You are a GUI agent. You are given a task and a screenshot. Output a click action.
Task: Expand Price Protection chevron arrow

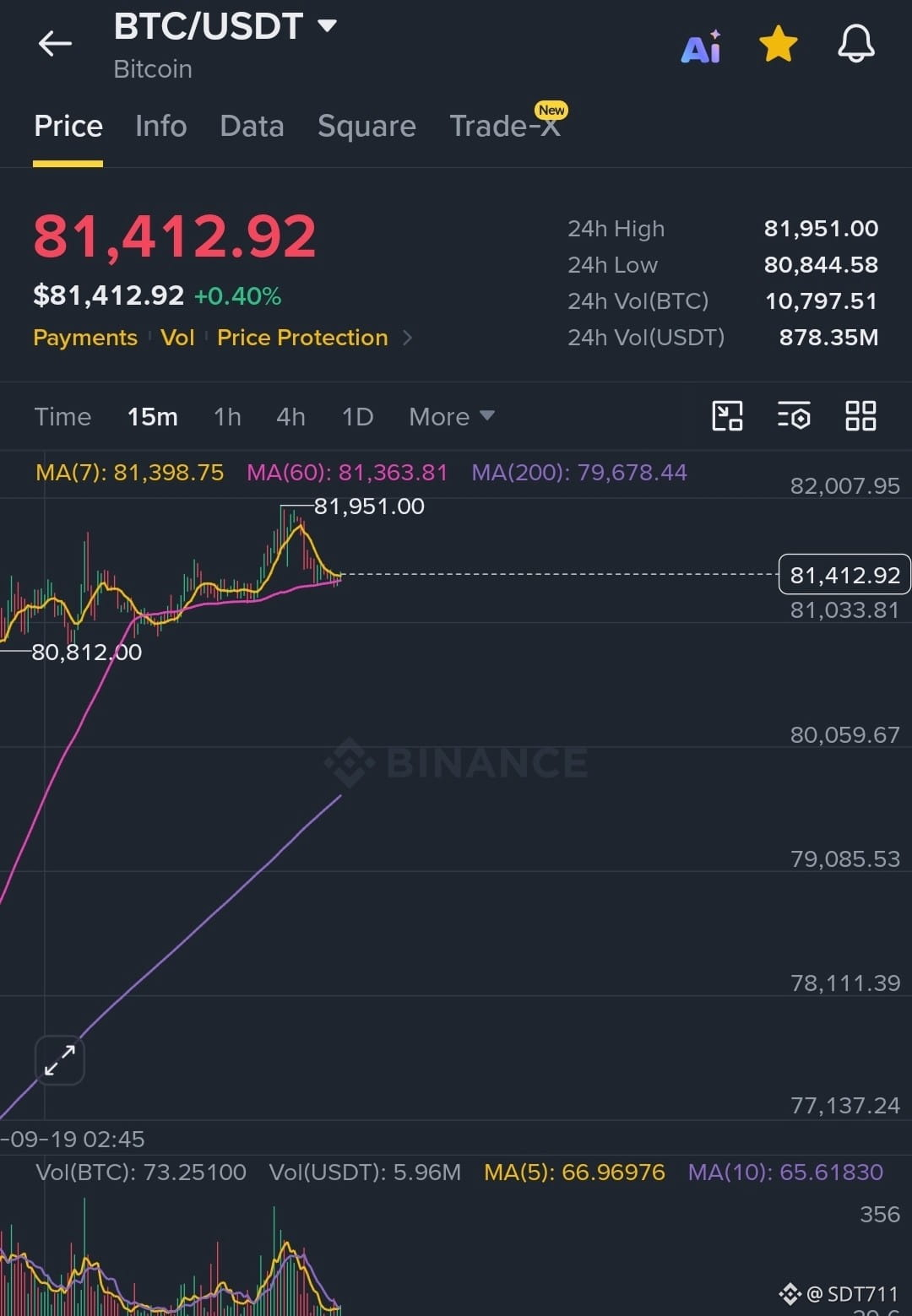click(407, 338)
